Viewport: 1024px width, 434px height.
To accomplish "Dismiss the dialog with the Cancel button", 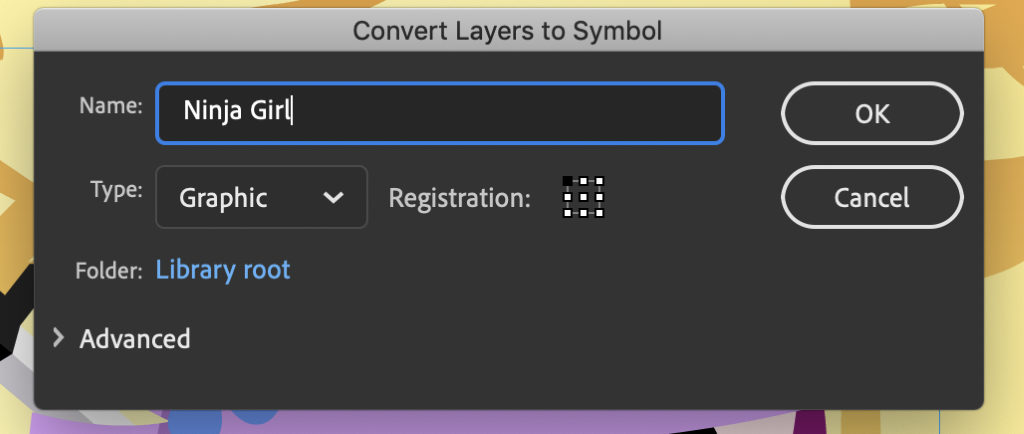I will point(872,197).
